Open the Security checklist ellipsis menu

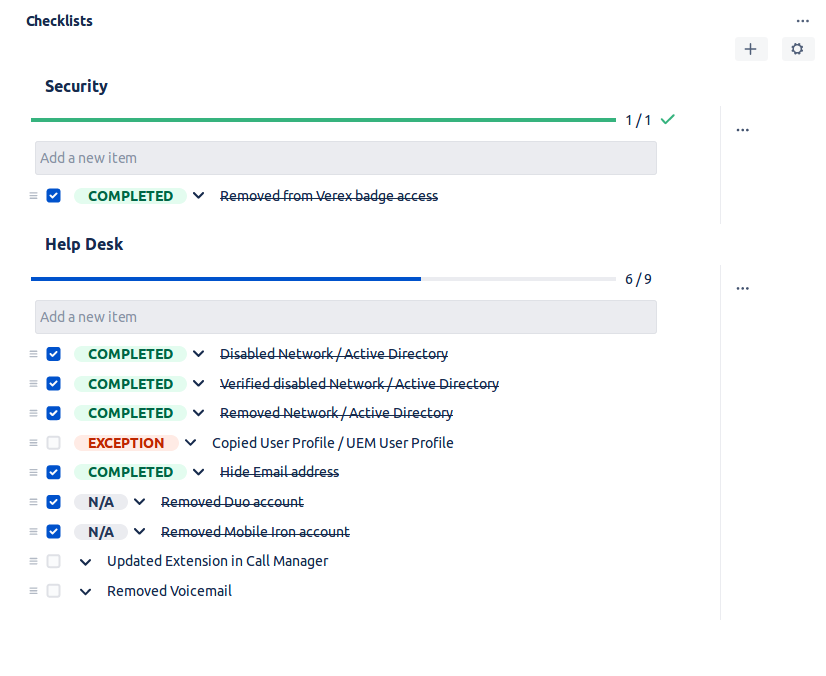pos(742,129)
